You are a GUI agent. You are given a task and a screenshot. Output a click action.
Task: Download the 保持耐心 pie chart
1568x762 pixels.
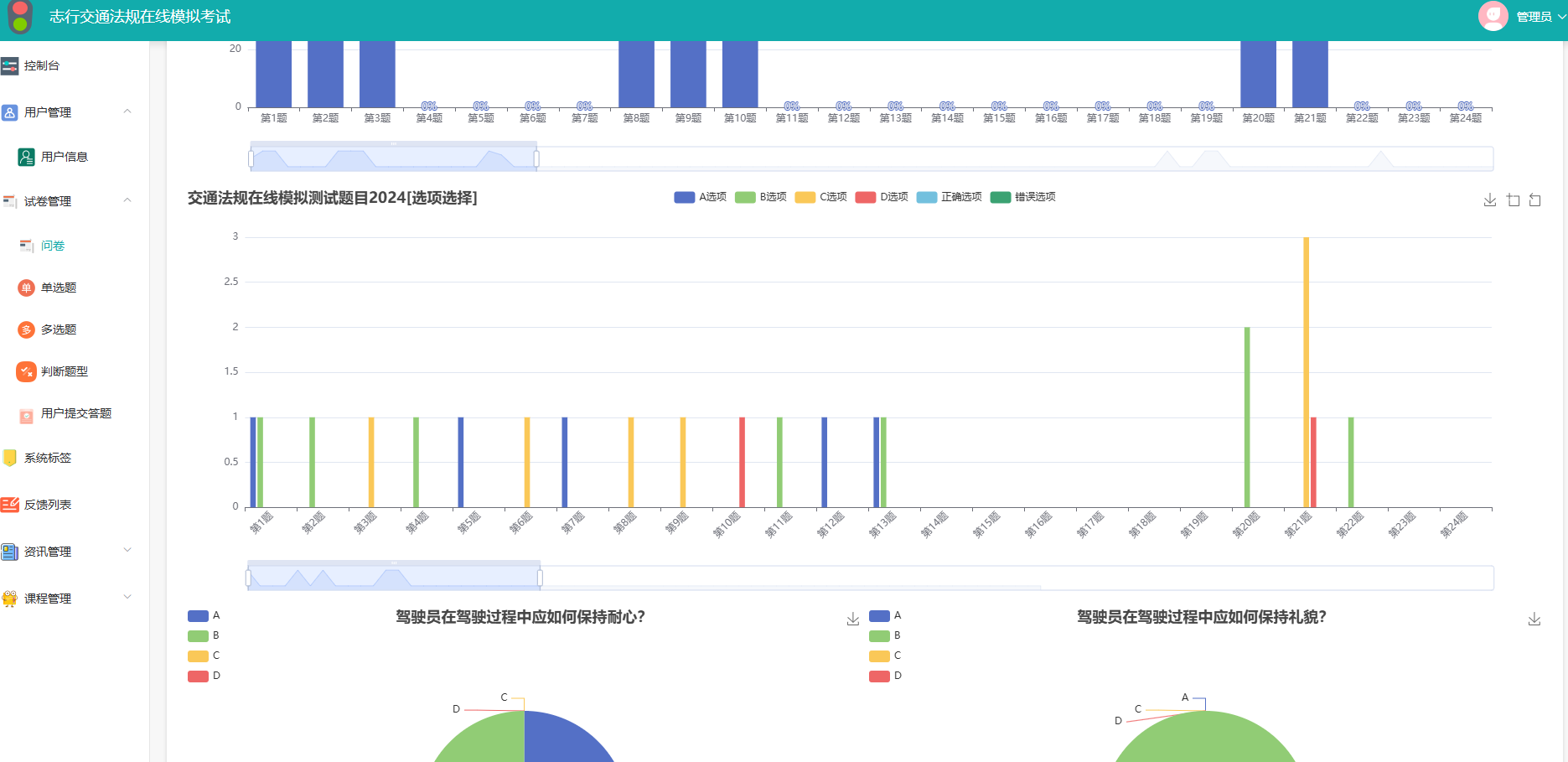coord(853,619)
